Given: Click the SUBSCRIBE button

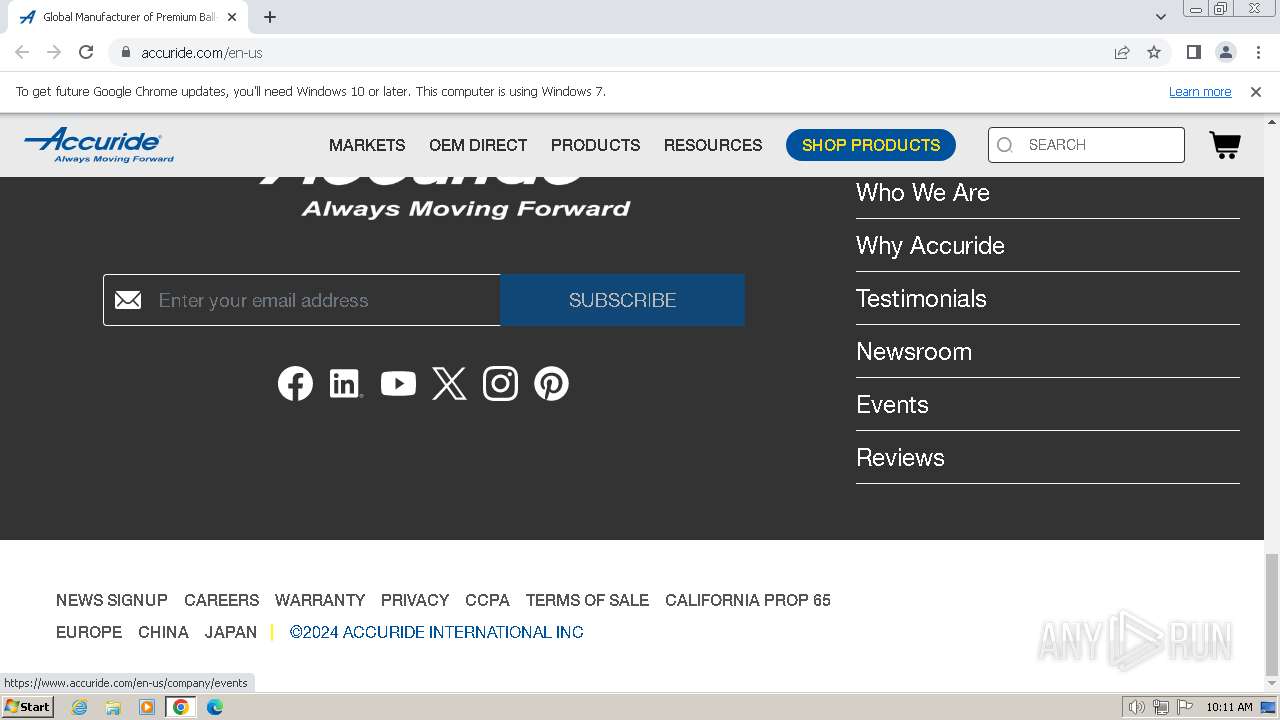Looking at the screenshot, I should click(622, 300).
